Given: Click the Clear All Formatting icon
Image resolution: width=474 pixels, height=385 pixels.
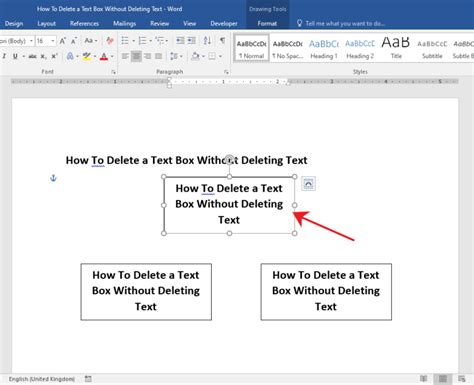Looking at the screenshot, I should pyautogui.click(x=110, y=41).
